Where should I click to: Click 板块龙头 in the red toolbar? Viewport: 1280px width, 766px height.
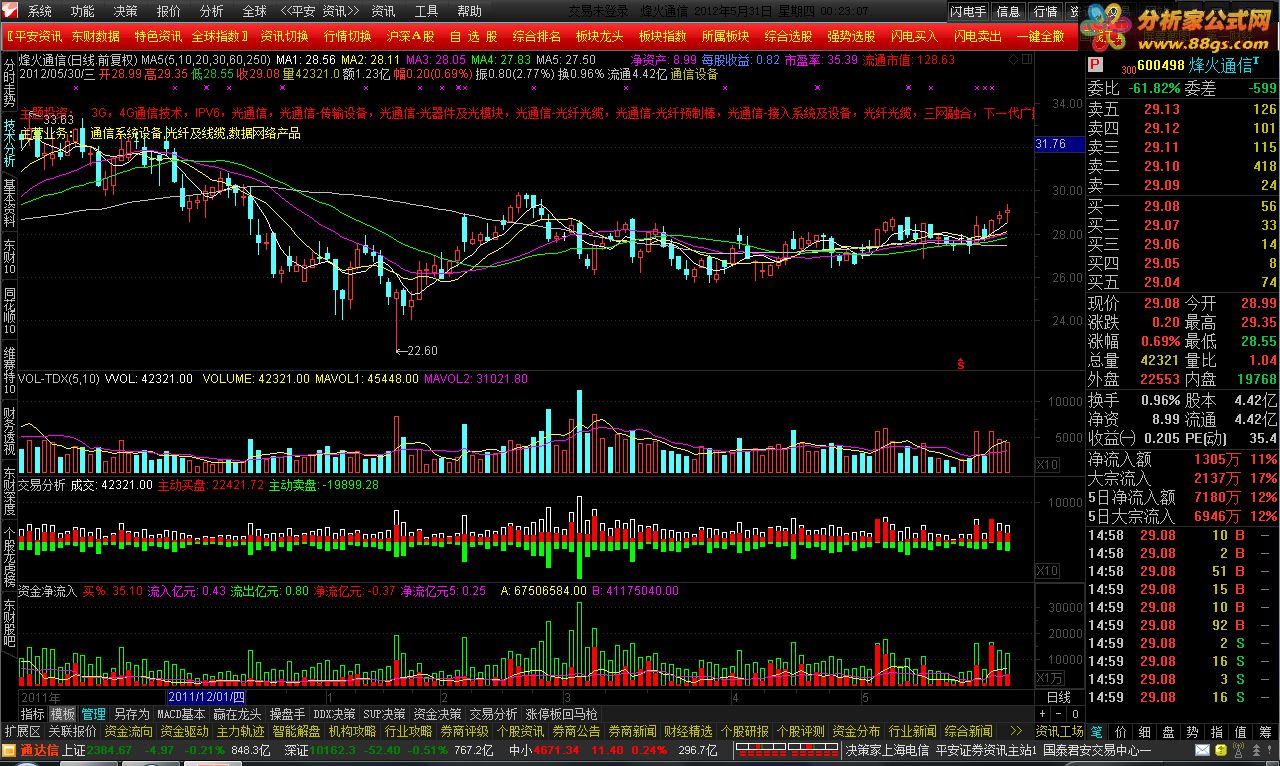tap(600, 36)
